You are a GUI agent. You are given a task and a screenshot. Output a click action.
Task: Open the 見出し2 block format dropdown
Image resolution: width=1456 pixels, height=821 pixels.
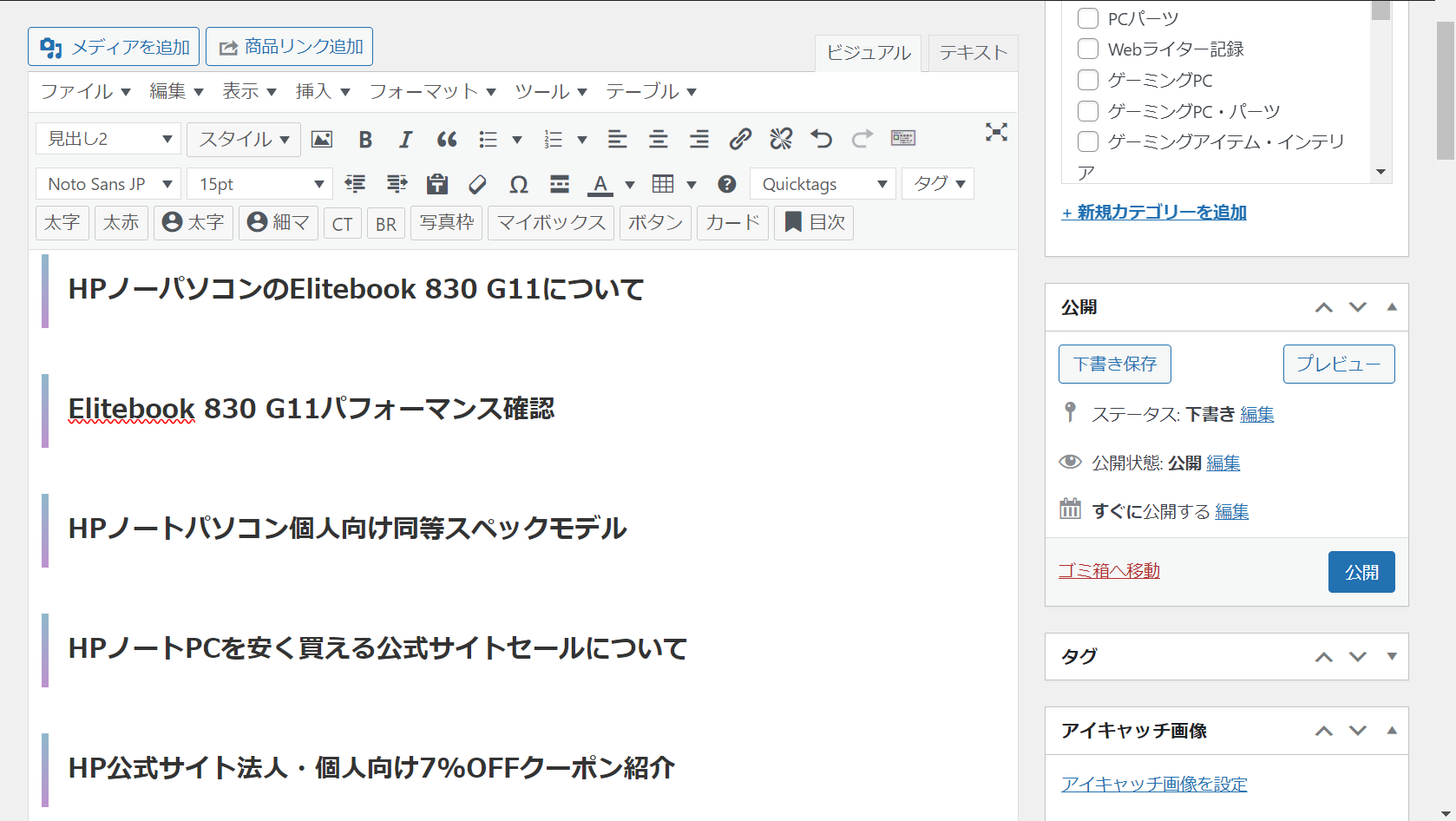[108, 139]
